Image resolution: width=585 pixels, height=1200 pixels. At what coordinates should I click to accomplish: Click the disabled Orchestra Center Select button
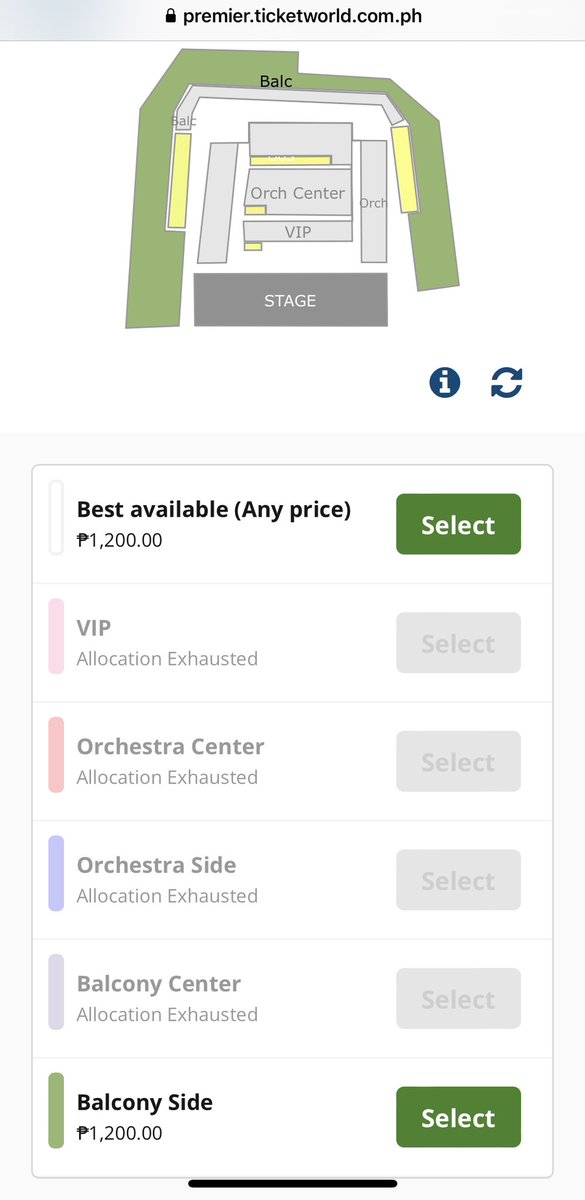coord(458,761)
